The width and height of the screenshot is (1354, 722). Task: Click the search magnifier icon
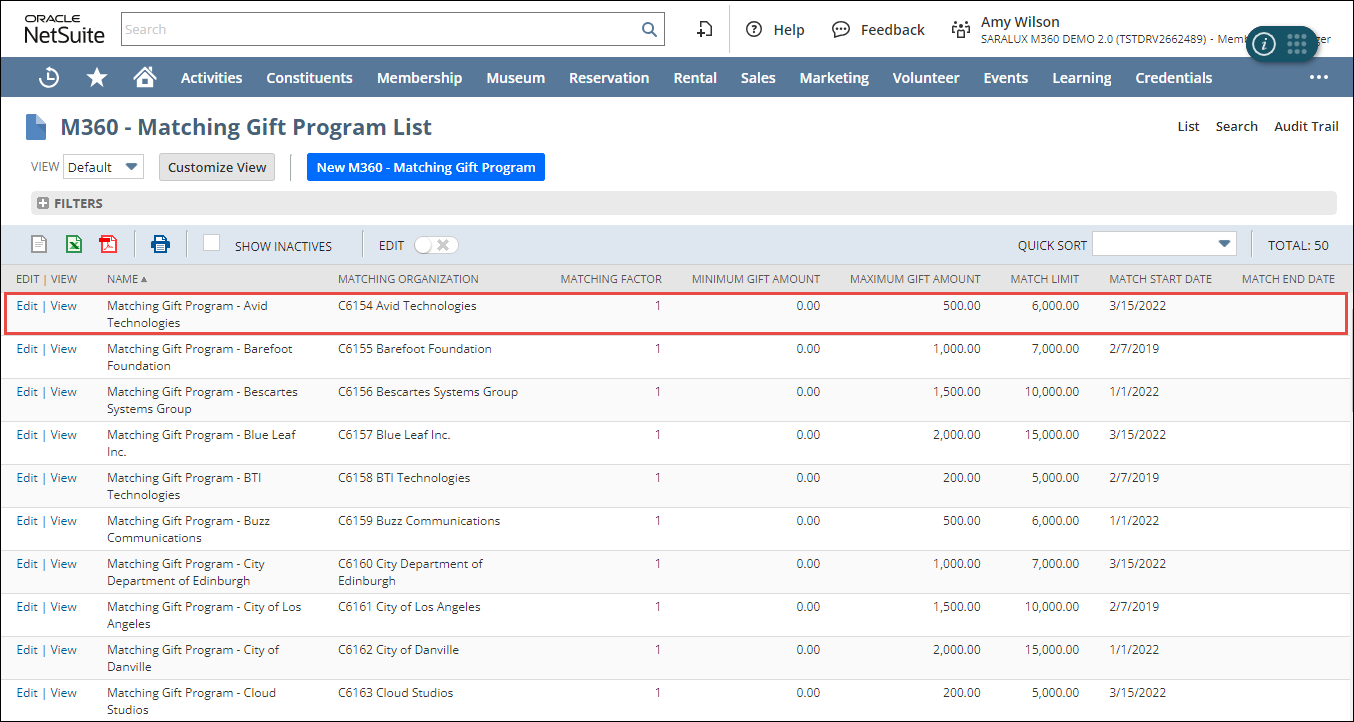click(649, 30)
